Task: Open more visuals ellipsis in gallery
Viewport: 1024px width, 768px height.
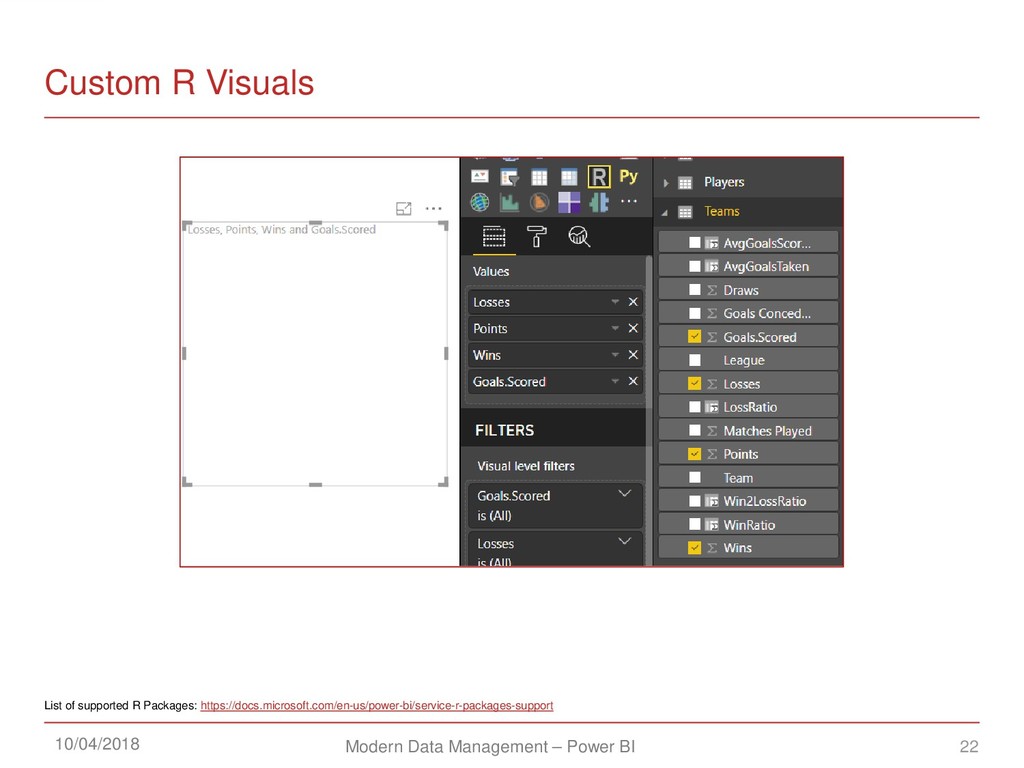Action: 628,201
